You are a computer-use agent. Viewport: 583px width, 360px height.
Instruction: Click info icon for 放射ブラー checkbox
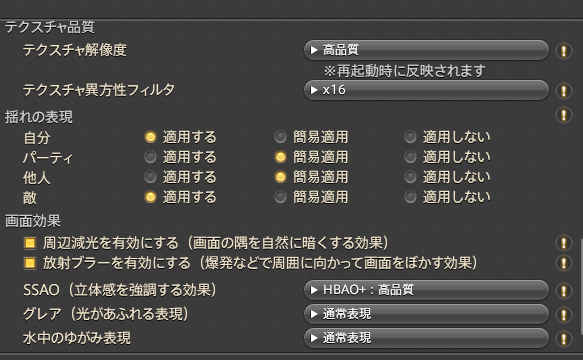[564, 263]
